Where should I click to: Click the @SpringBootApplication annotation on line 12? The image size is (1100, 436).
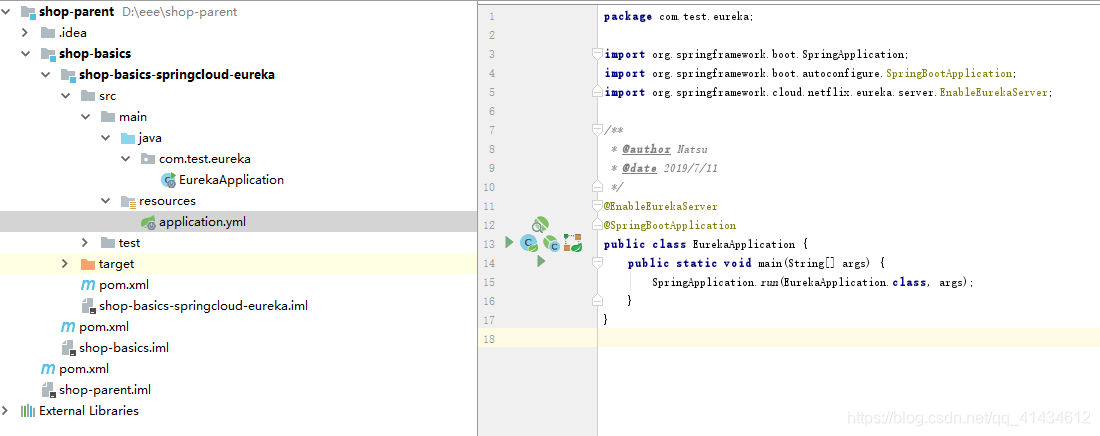tap(670, 225)
